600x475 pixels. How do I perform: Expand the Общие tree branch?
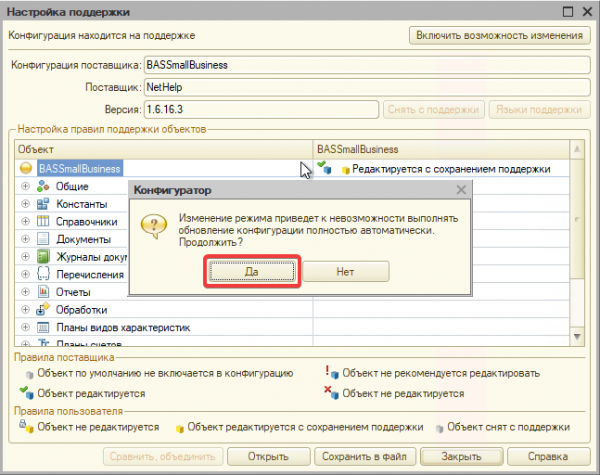pyautogui.click(x=25, y=186)
